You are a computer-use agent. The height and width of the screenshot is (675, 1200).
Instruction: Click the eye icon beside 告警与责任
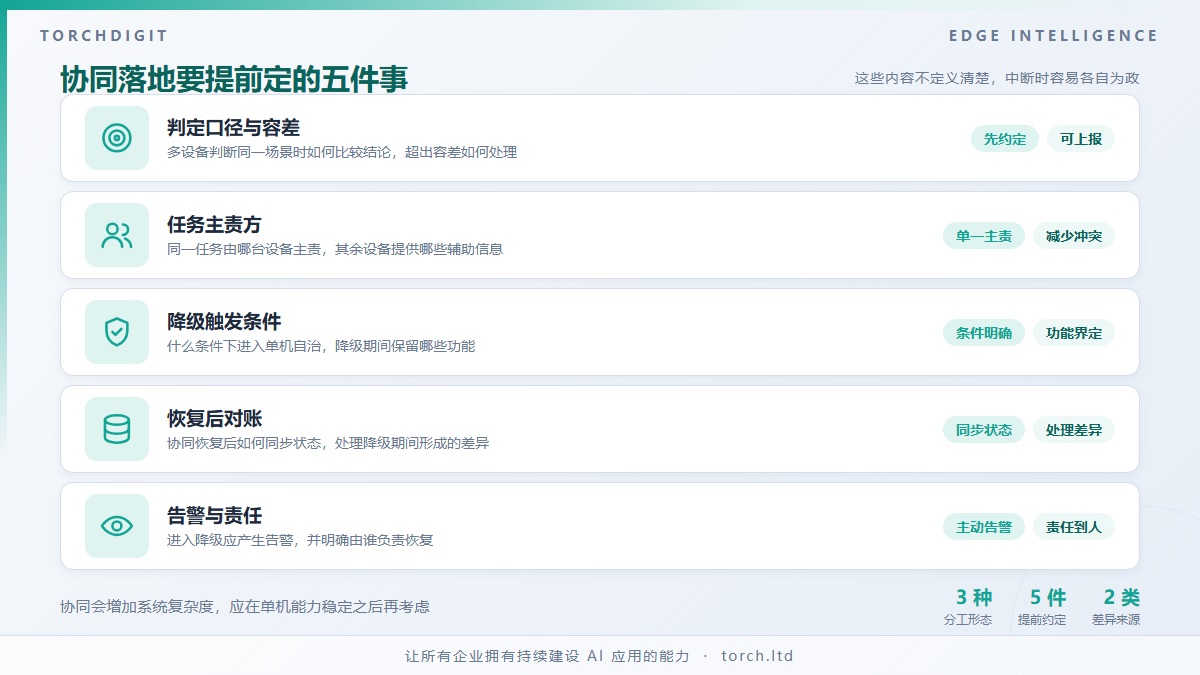pyautogui.click(x=117, y=526)
